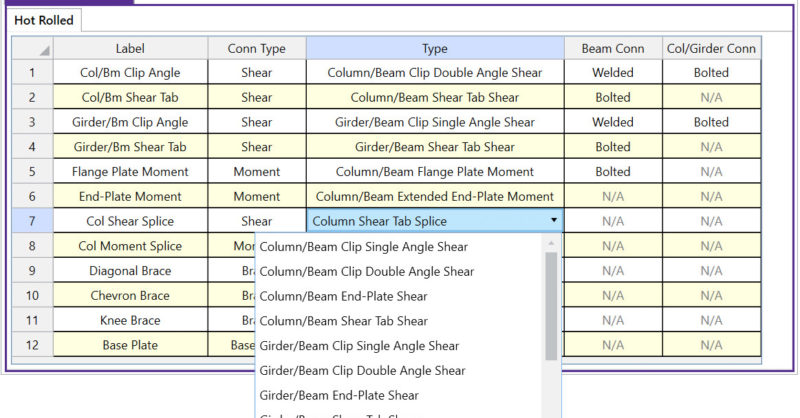Pick Column/Beam End-Plate Shear in dropdown list

point(343,296)
